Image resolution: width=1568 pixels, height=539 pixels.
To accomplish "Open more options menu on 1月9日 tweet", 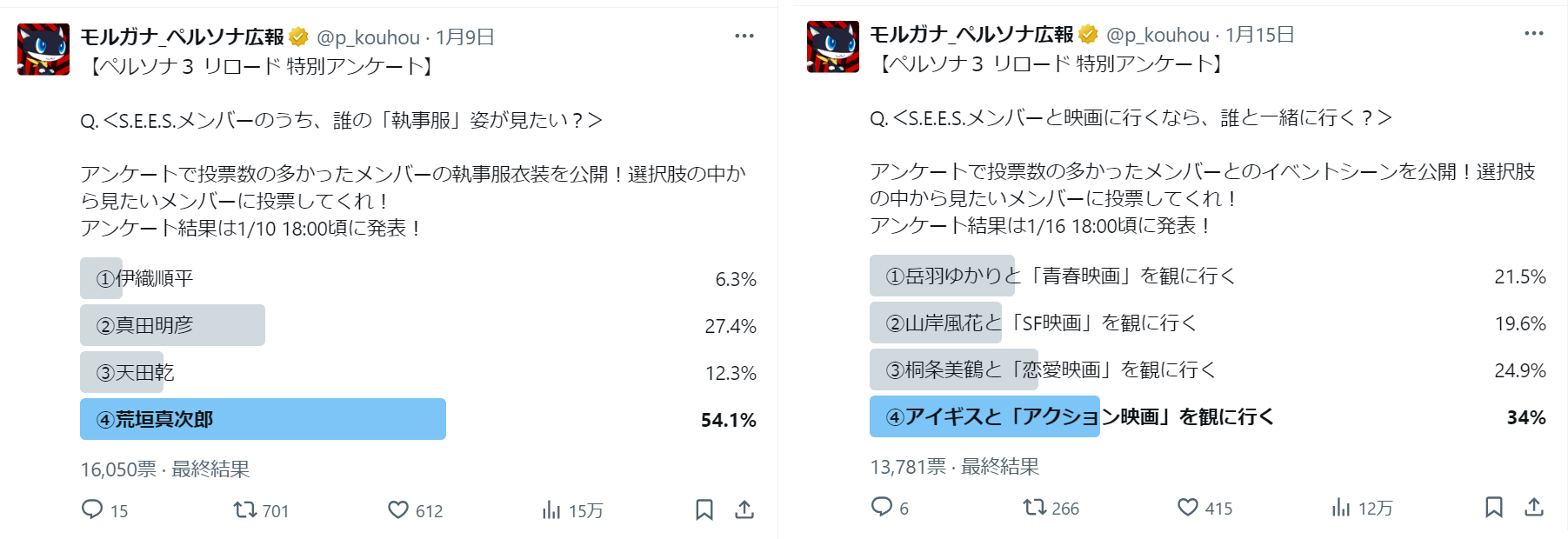I will click(744, 36).
